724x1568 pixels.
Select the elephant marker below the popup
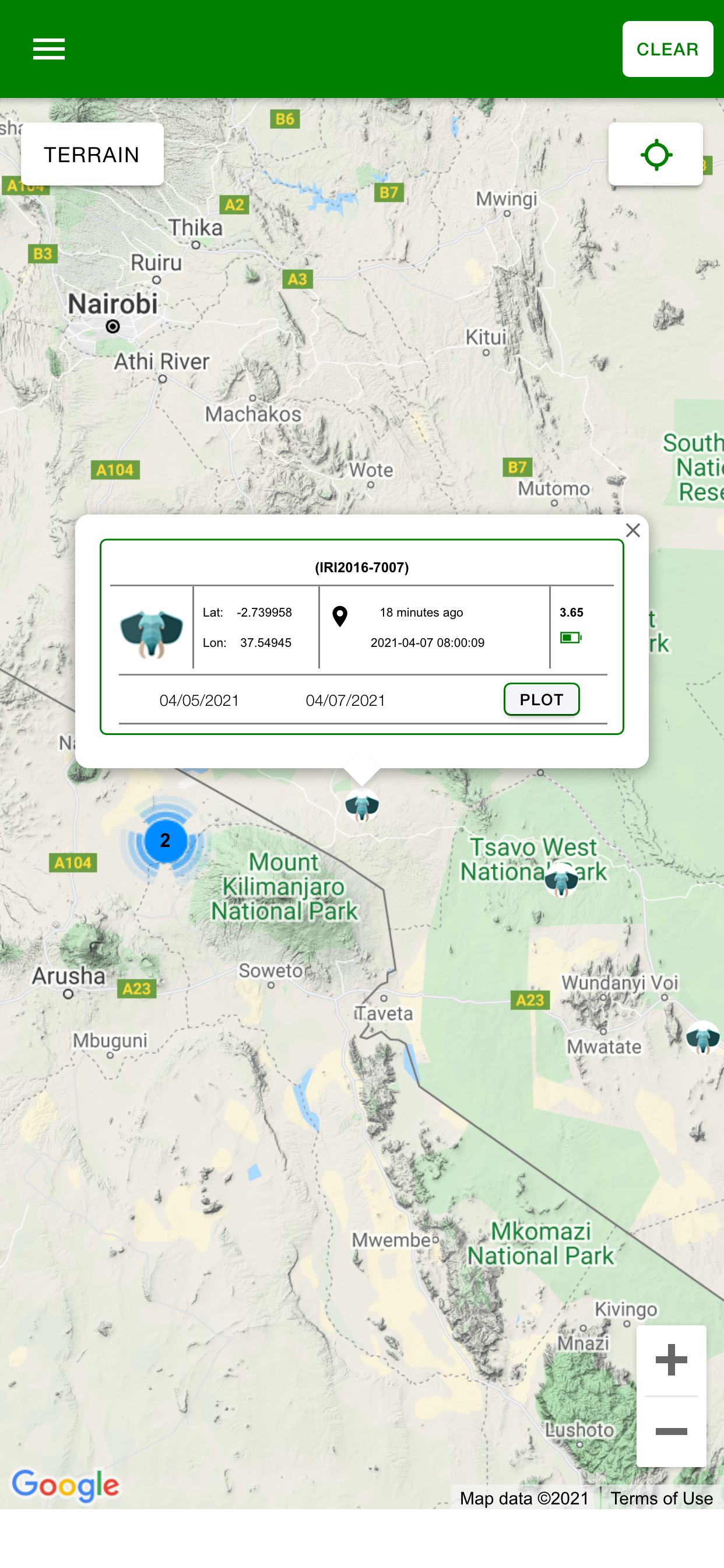pyautogui.click(x=362, y=806)
